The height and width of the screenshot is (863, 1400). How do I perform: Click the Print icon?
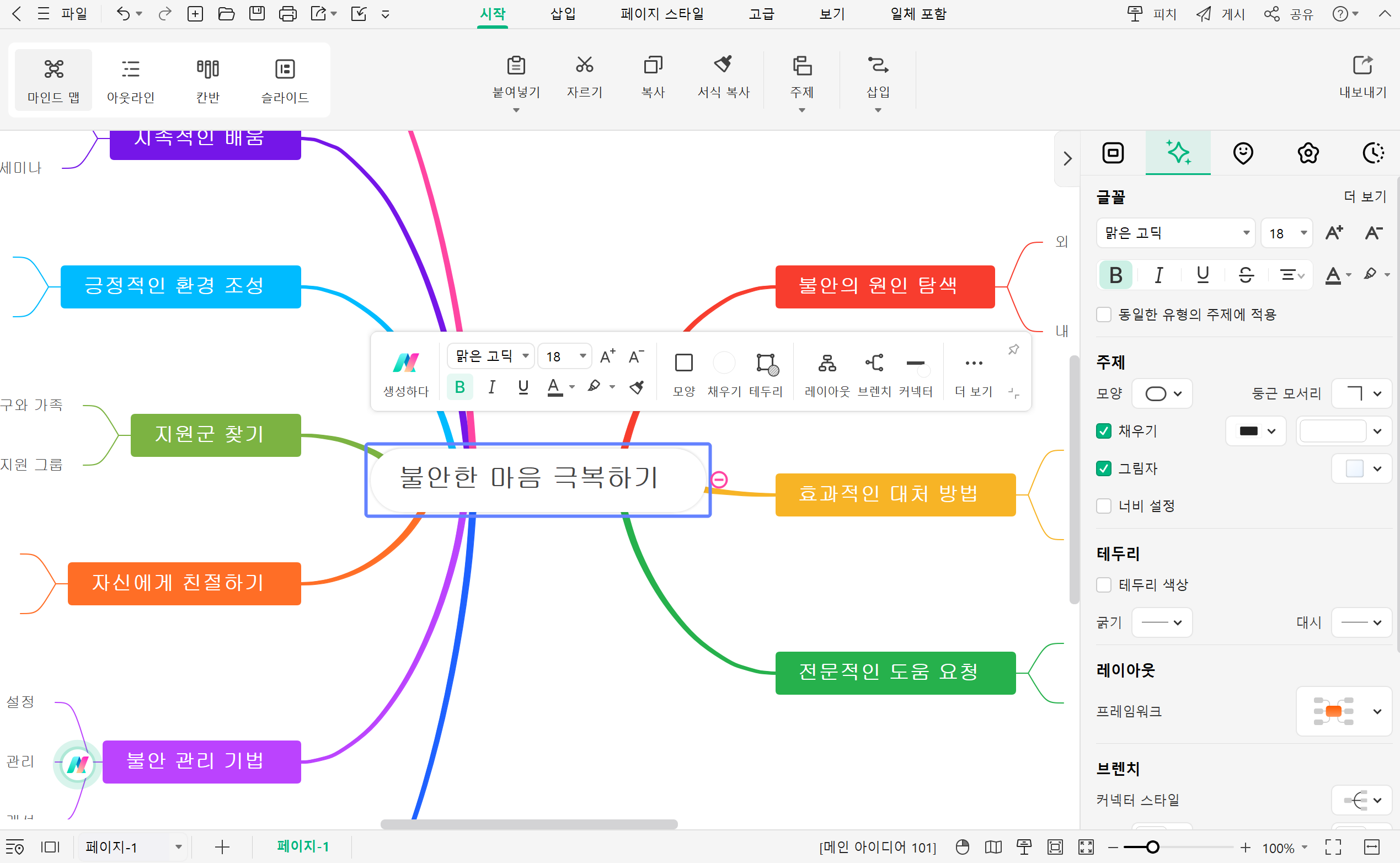tap(287, 14)
